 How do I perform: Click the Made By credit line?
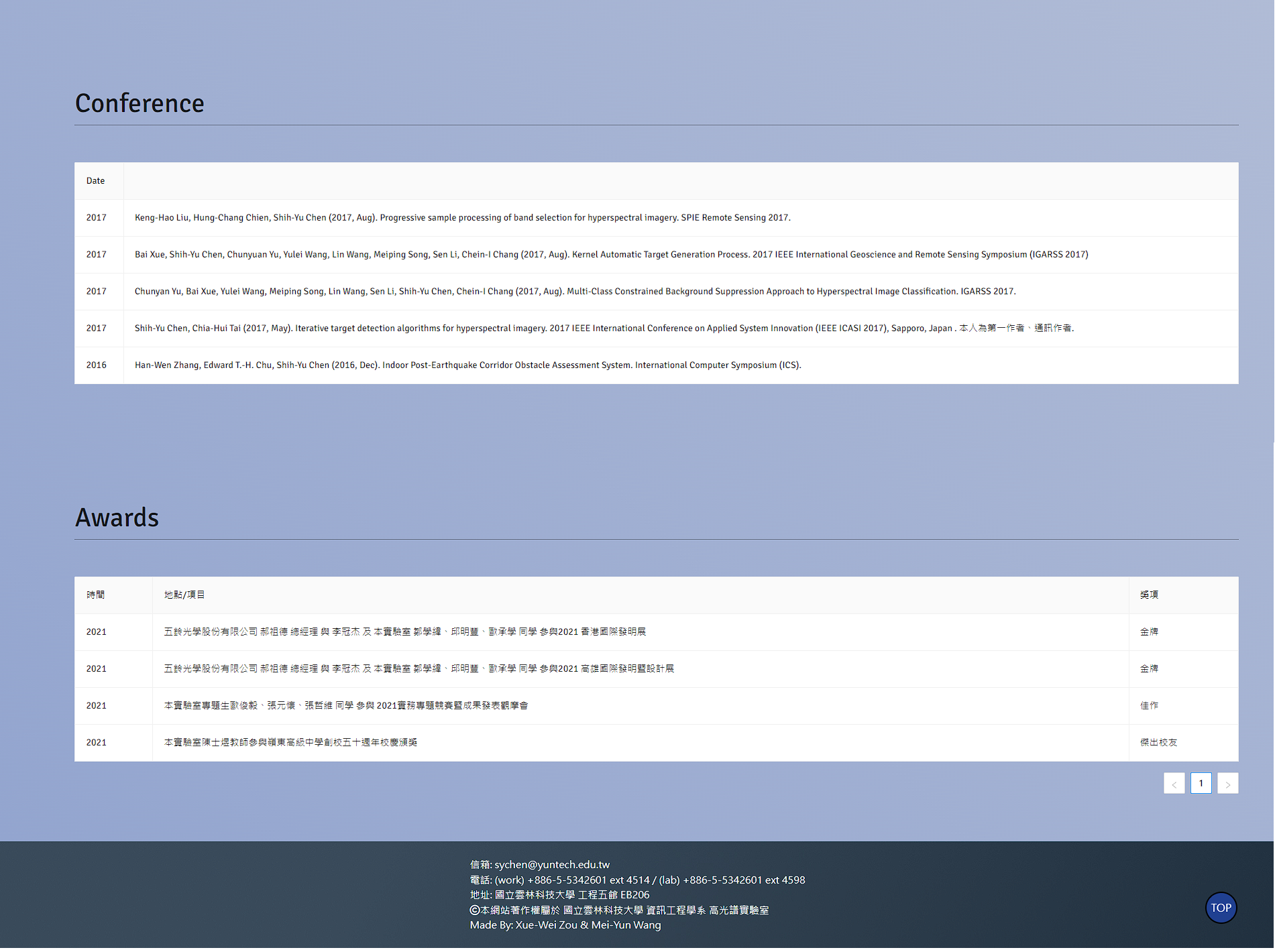(565, 925)
